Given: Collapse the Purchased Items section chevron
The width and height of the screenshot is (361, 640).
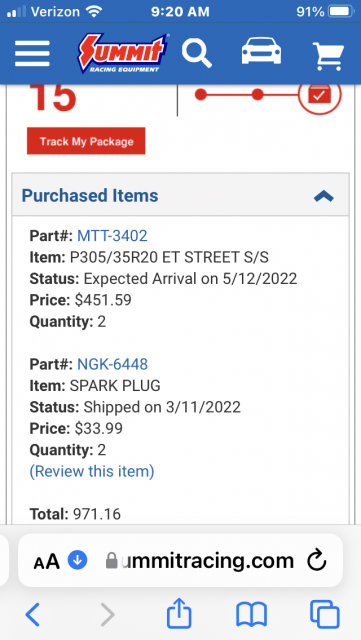Looking at the screenshot, I should [x=324, y=196].
